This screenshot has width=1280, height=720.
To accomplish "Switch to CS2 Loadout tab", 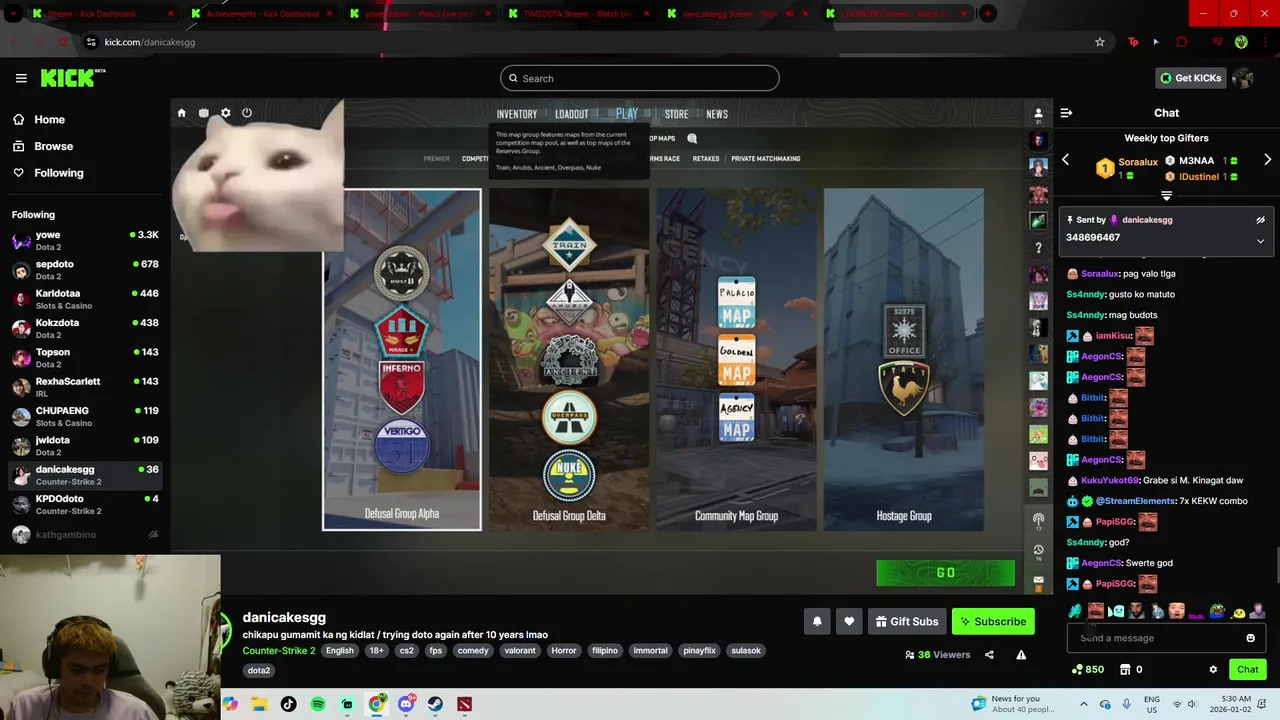I will pyautogui.click(x=572, y=114).
